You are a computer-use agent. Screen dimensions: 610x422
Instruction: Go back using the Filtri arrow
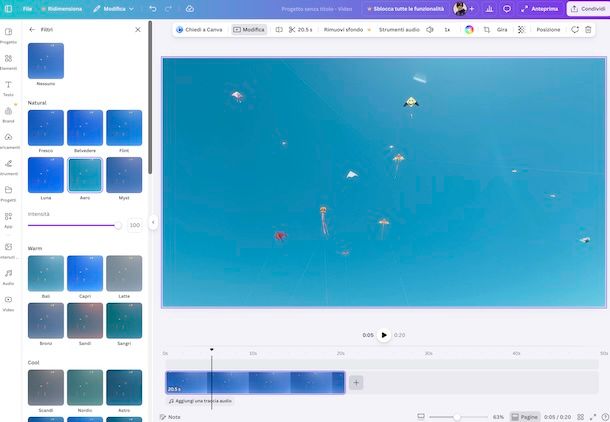[x=32, y=30]
